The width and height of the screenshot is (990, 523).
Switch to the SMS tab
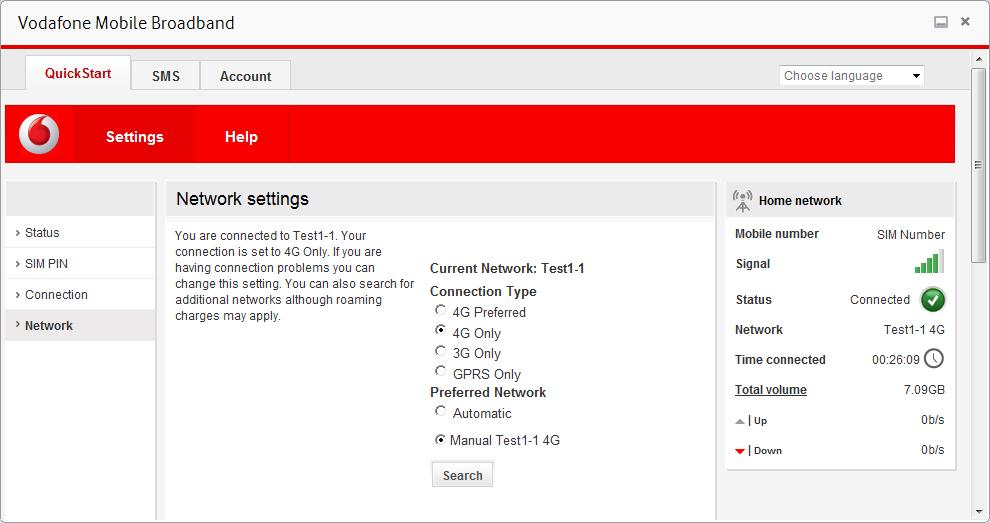click(x=166, y=76)
